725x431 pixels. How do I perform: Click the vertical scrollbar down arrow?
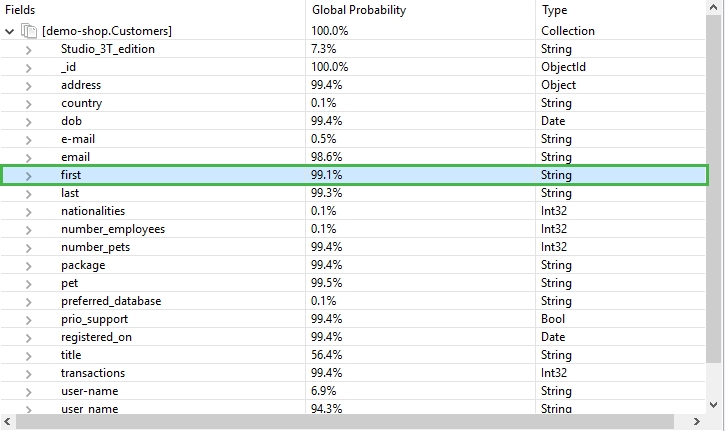[x=713, y=405]
